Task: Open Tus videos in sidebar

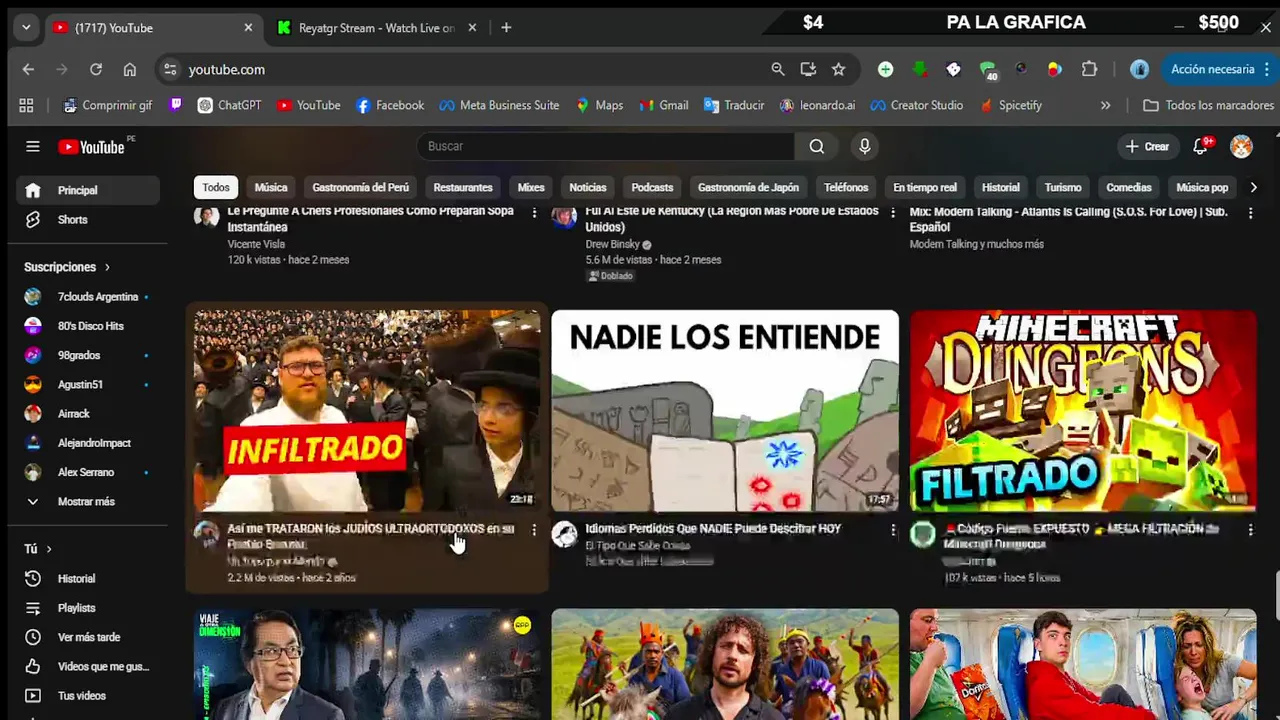Action: click(88, 695)
